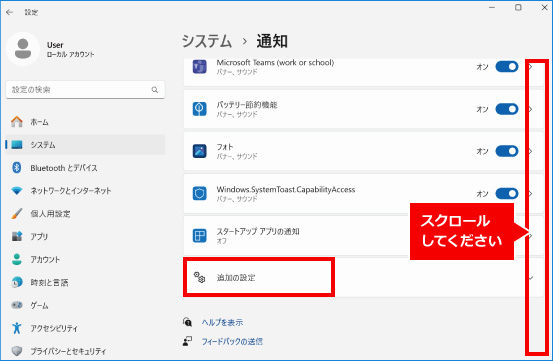
Task: Disable フォト notifications toggle
Action: click(507, 151)
